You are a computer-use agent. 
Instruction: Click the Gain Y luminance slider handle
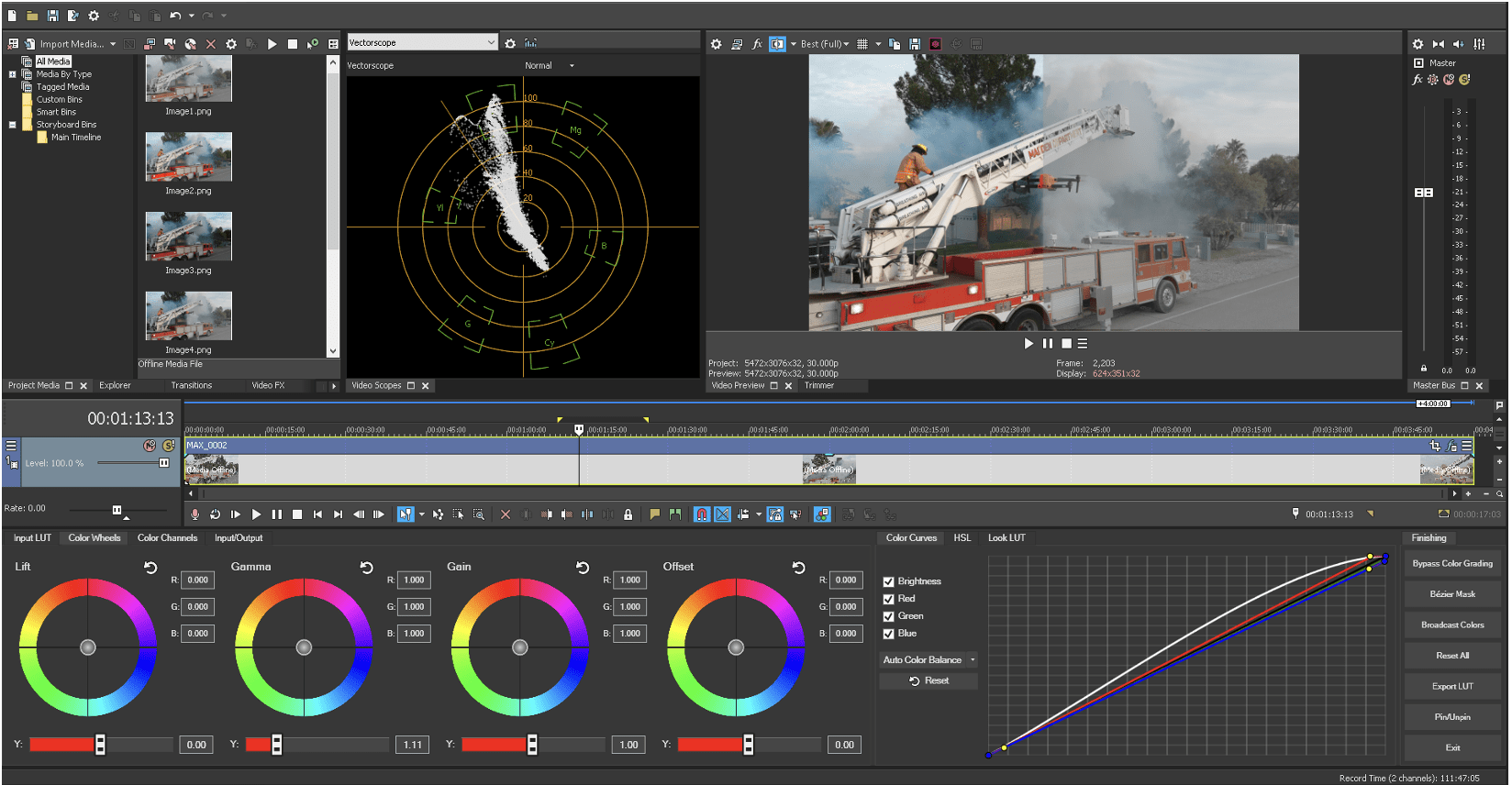coord(532,745)
